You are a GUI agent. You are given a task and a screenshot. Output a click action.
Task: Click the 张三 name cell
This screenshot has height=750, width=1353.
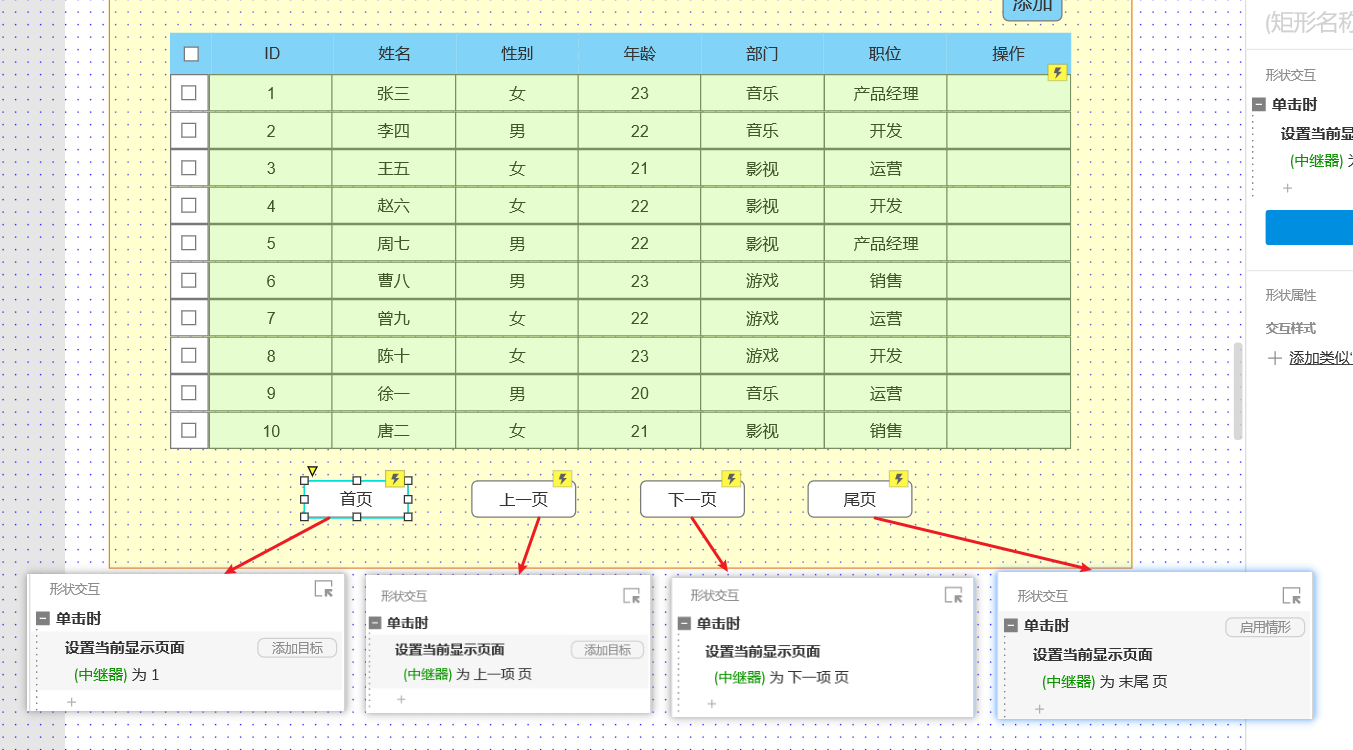point(394,93)
